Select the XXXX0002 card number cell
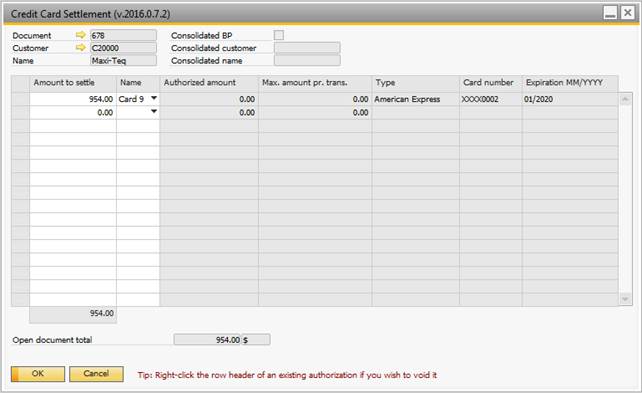Screen dimensions: 642x393 [491, 99]
